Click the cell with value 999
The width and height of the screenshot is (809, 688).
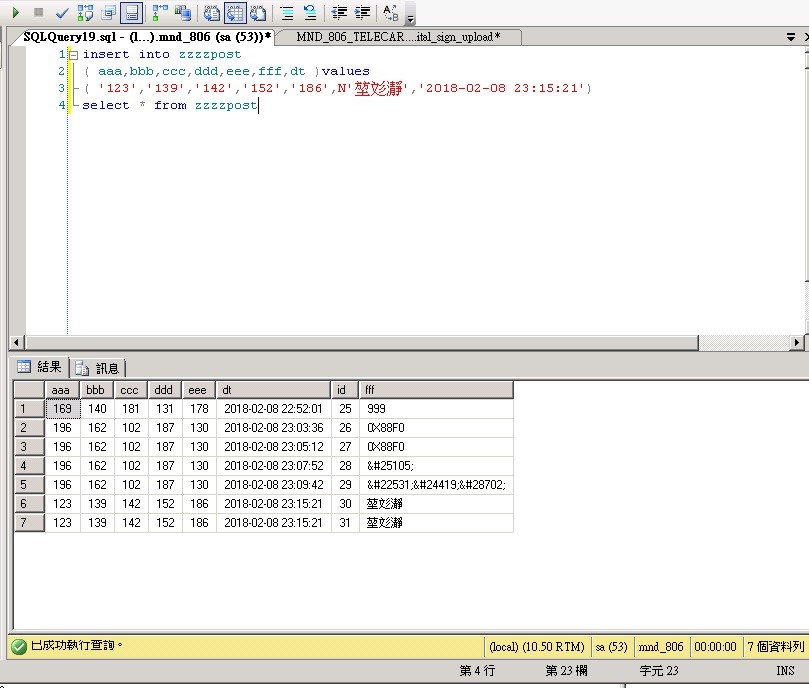436,409
